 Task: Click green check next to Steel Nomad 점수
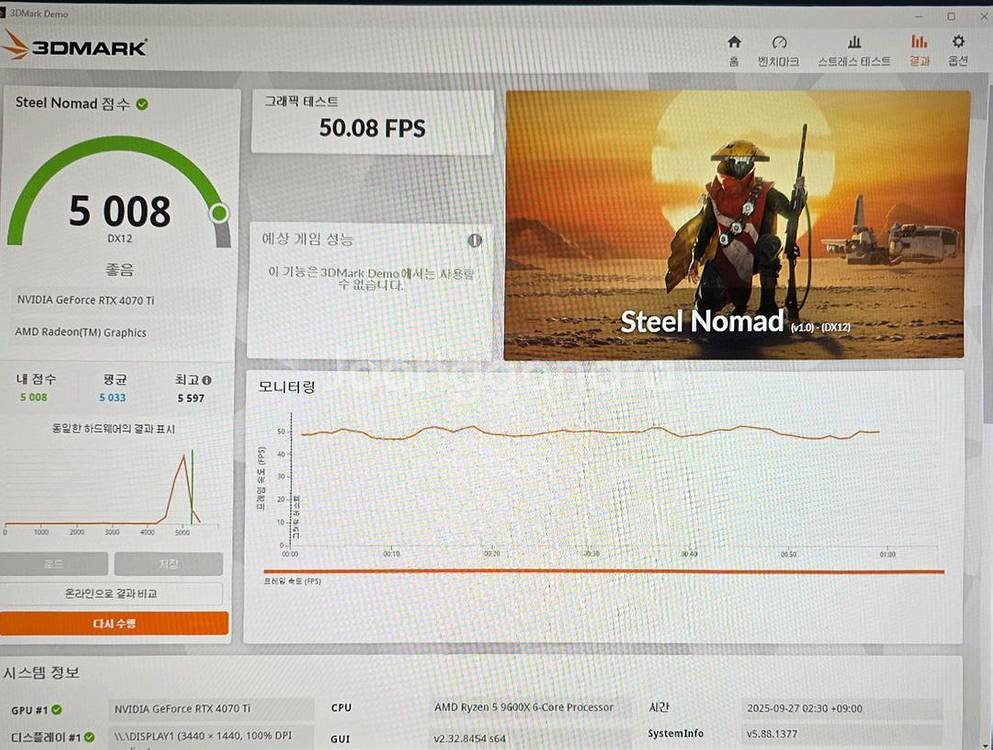[142, 103]
